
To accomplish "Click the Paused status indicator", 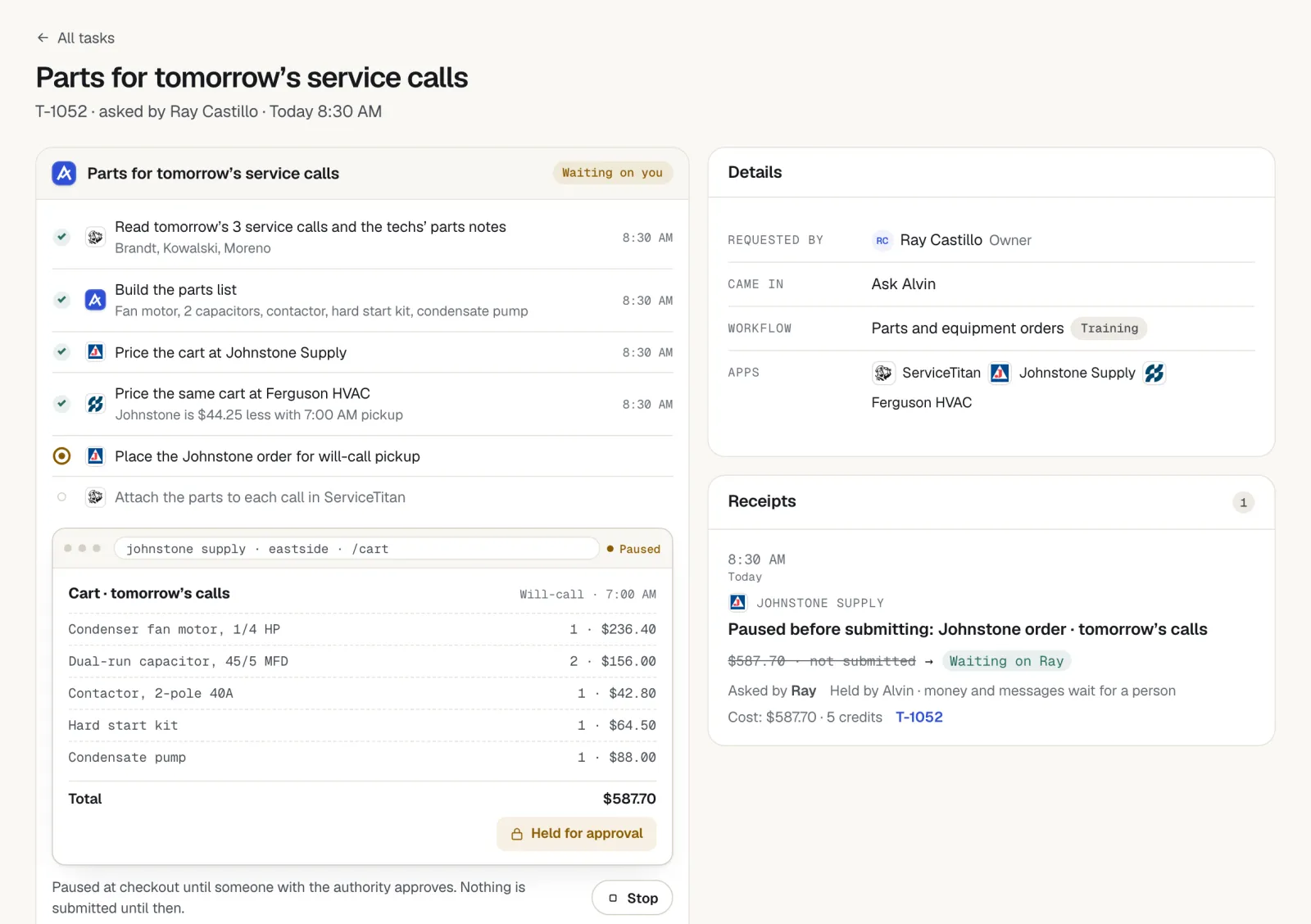I will coord(633,549).
